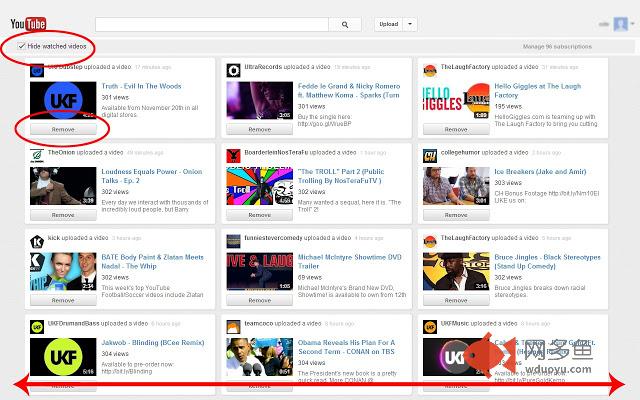Remove The TROLL Part 2 video
Screen dimensions: 640x400
[260, 215]
